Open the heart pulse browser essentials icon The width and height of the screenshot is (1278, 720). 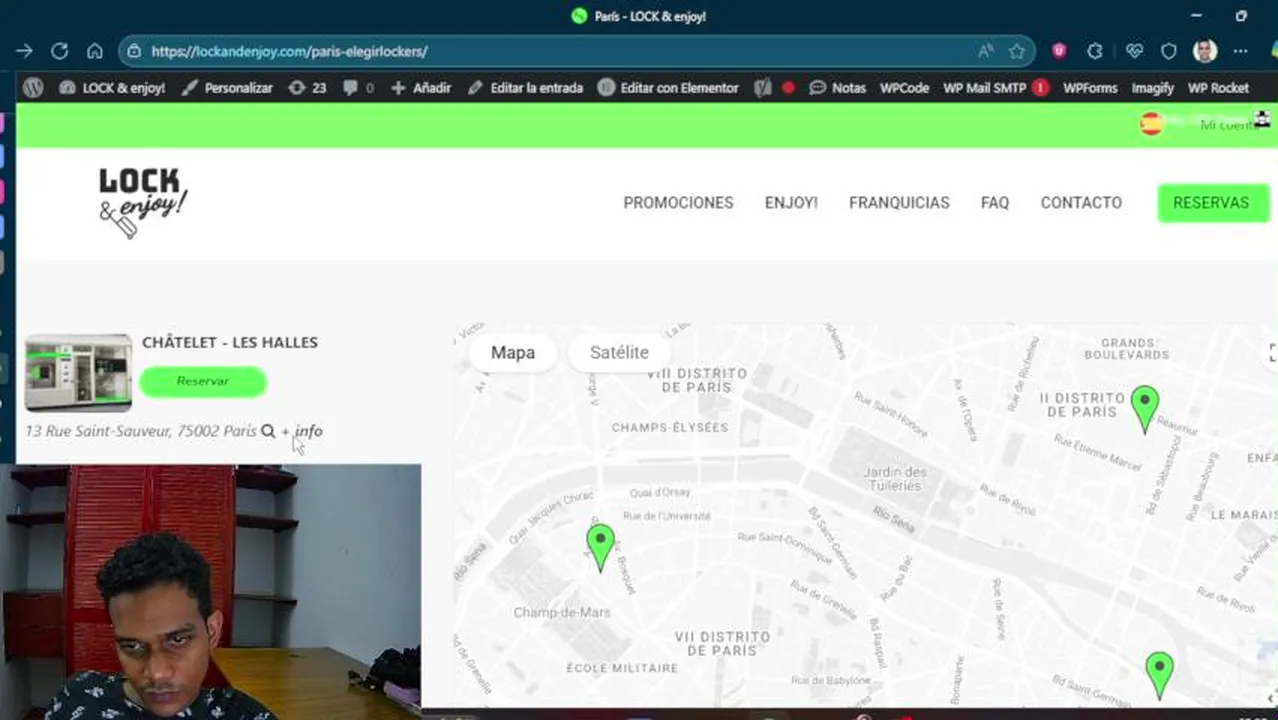pyautogui.click(x=1134, y=51)
